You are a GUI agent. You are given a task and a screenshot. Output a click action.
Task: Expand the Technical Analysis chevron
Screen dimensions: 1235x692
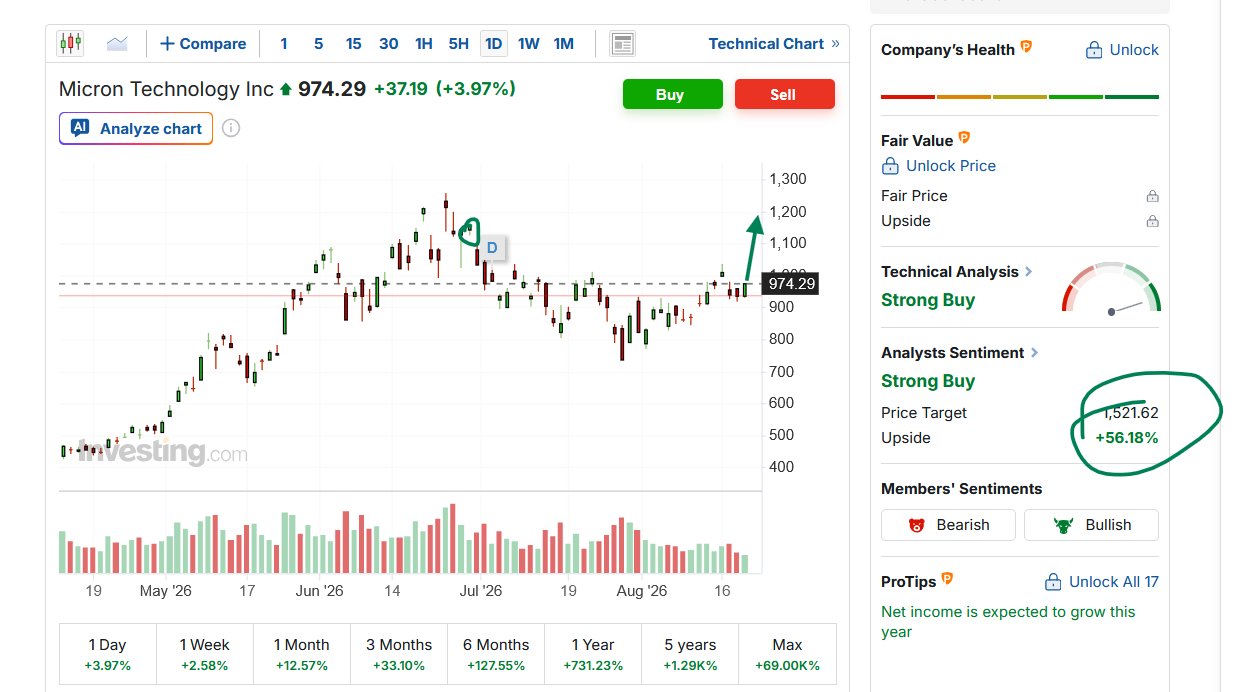tap(1029, 271)
